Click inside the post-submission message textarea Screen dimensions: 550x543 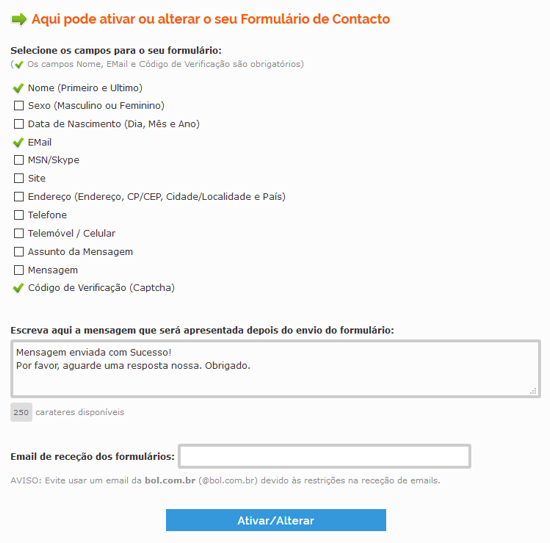275,369
